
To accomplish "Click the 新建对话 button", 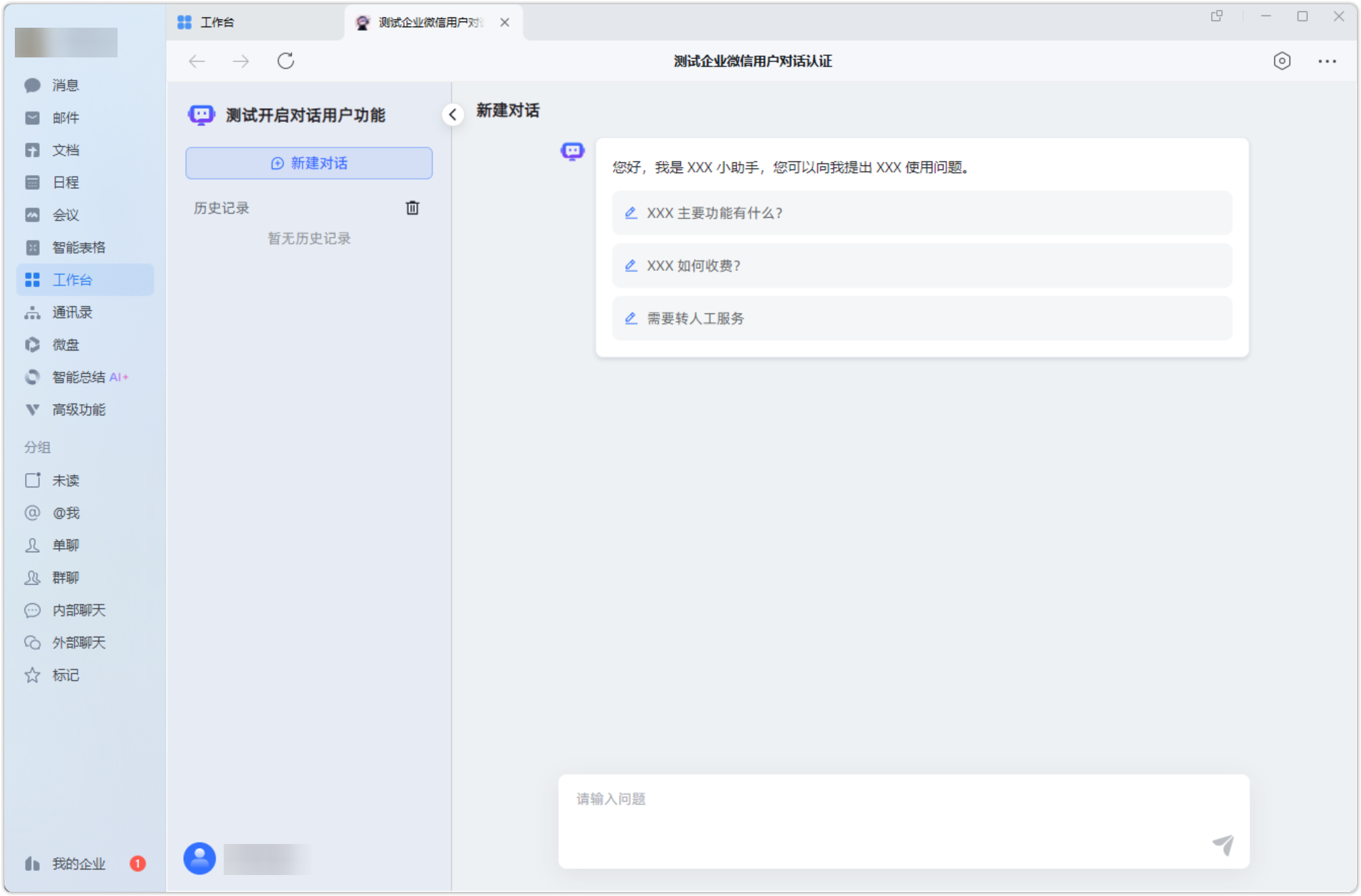I will pos(309,163).
